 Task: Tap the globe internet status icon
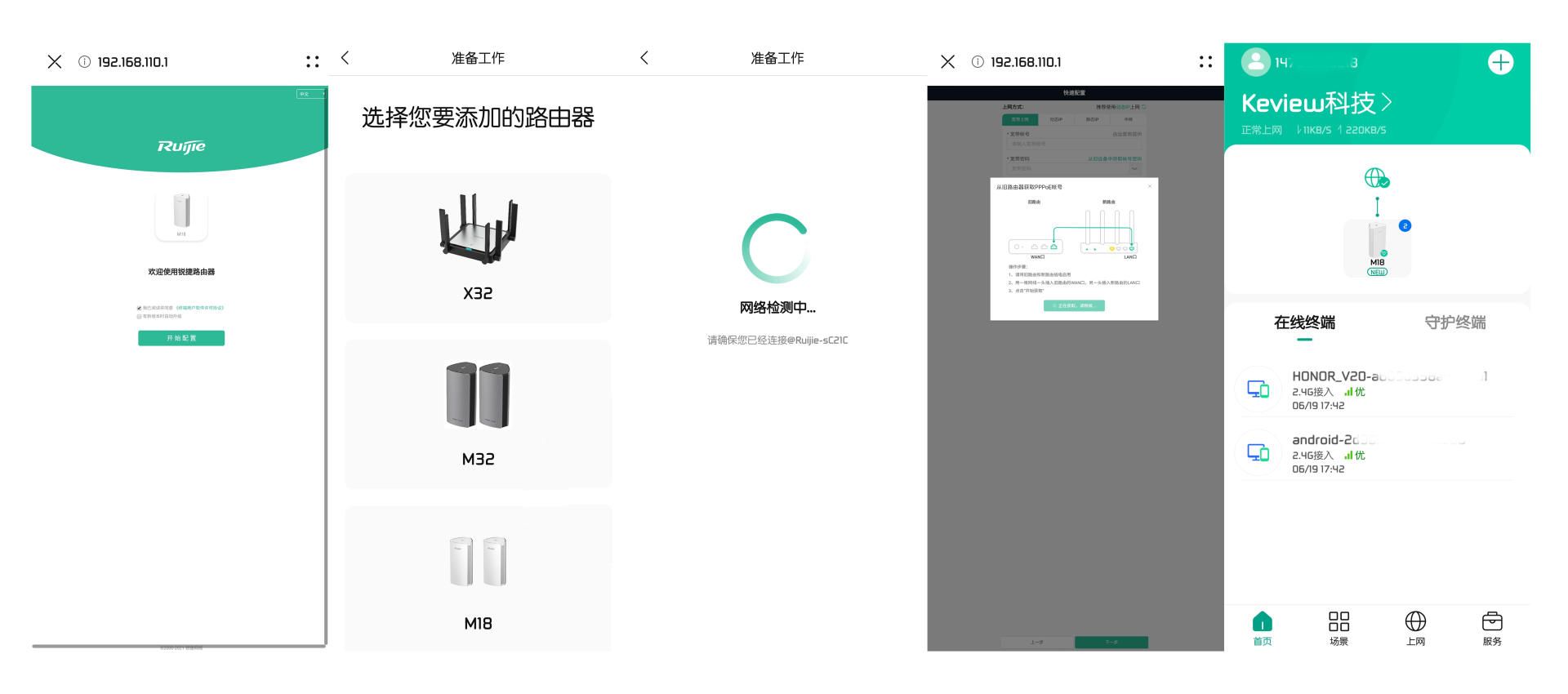[x=1376, y=178]
